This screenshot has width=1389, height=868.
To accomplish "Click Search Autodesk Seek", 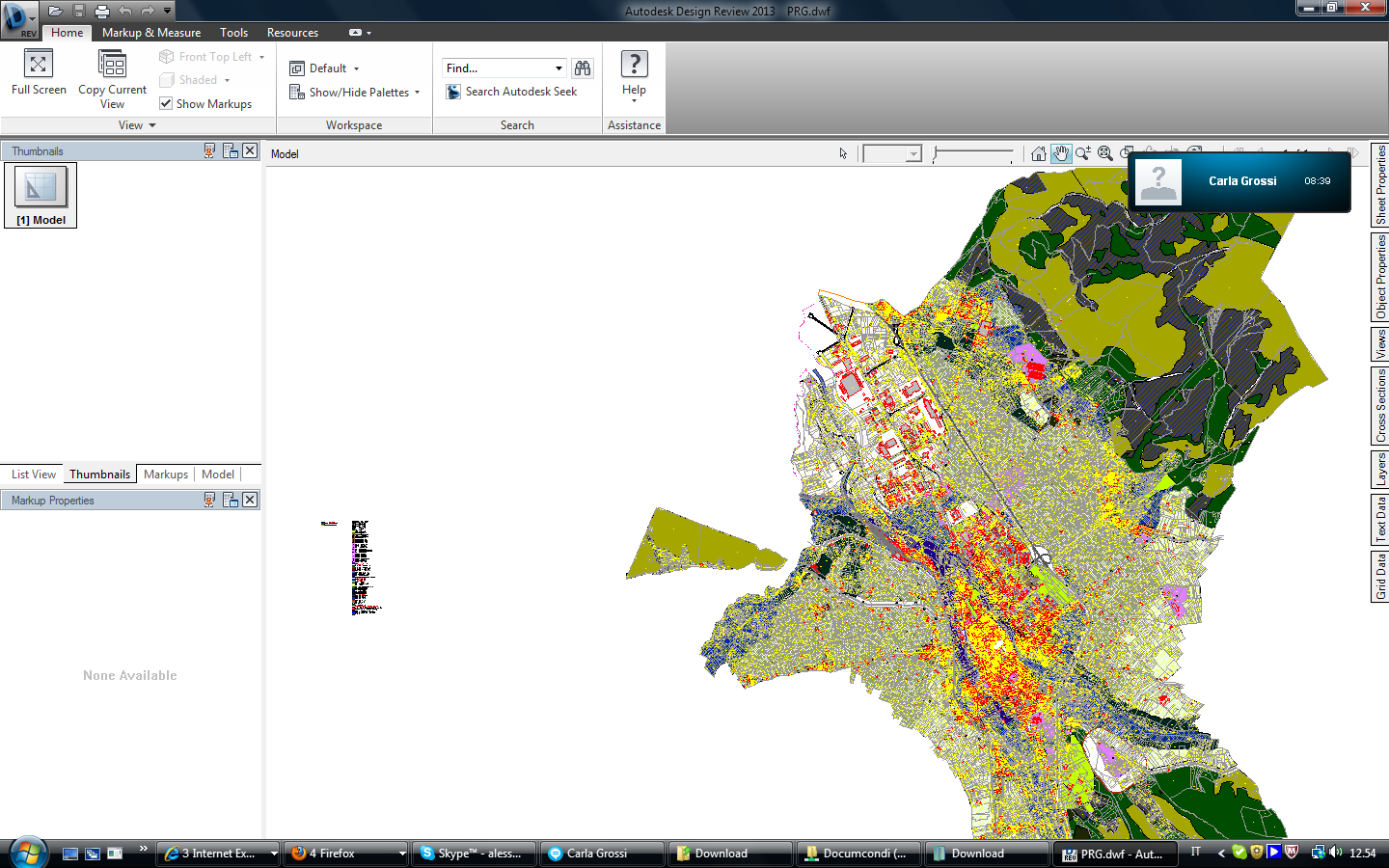I will tap(521, 92).
